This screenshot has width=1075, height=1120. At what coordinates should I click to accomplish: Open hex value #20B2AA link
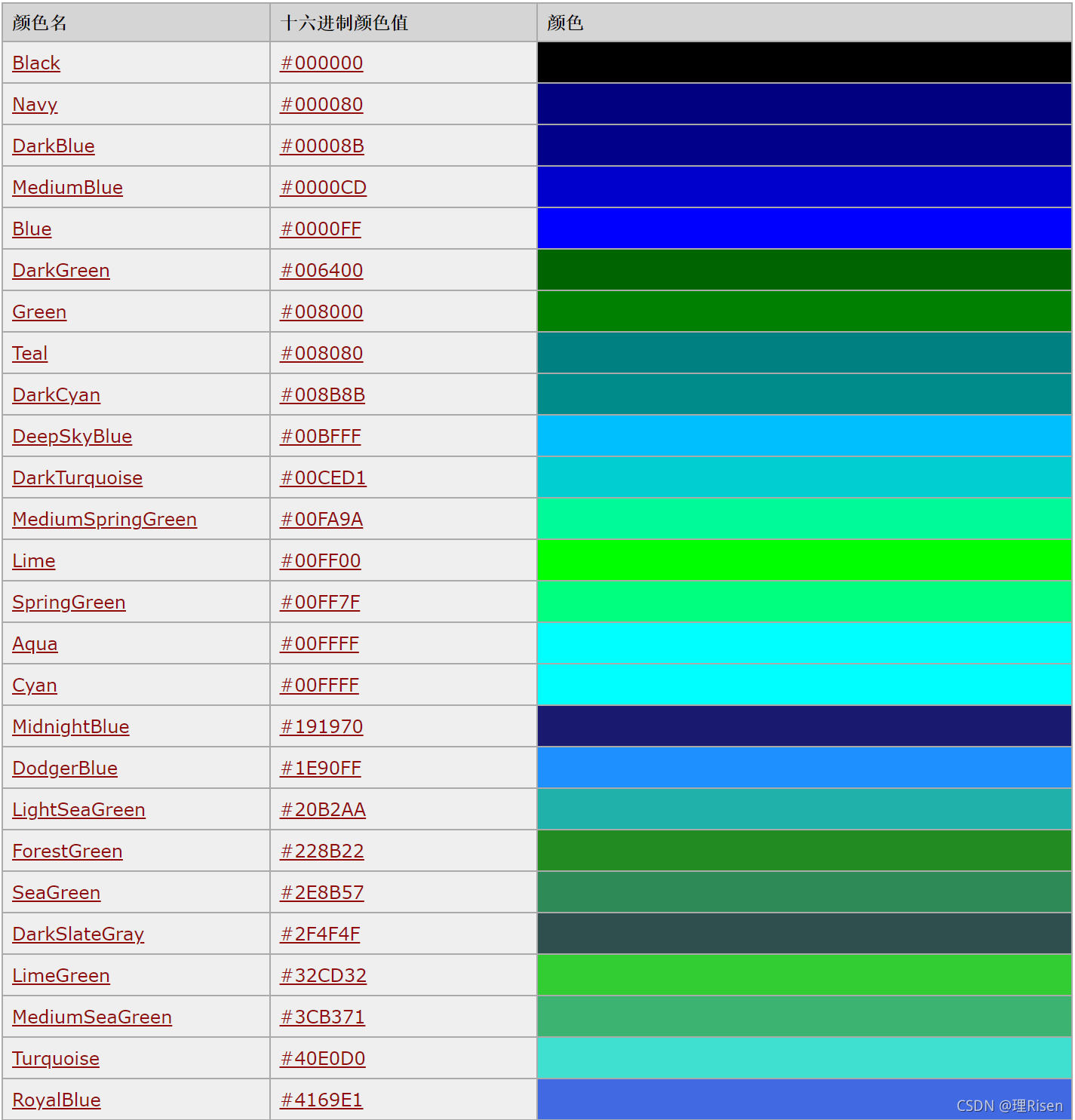point(324,810)
